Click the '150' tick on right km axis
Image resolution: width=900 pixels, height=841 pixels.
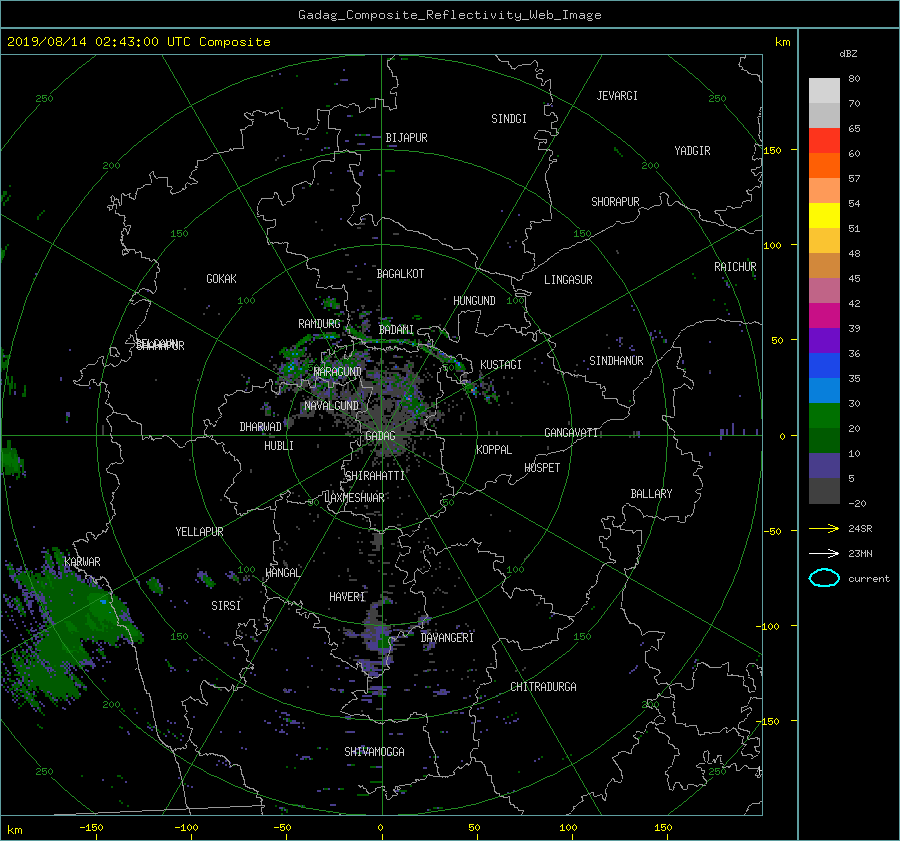coord(772,150)
